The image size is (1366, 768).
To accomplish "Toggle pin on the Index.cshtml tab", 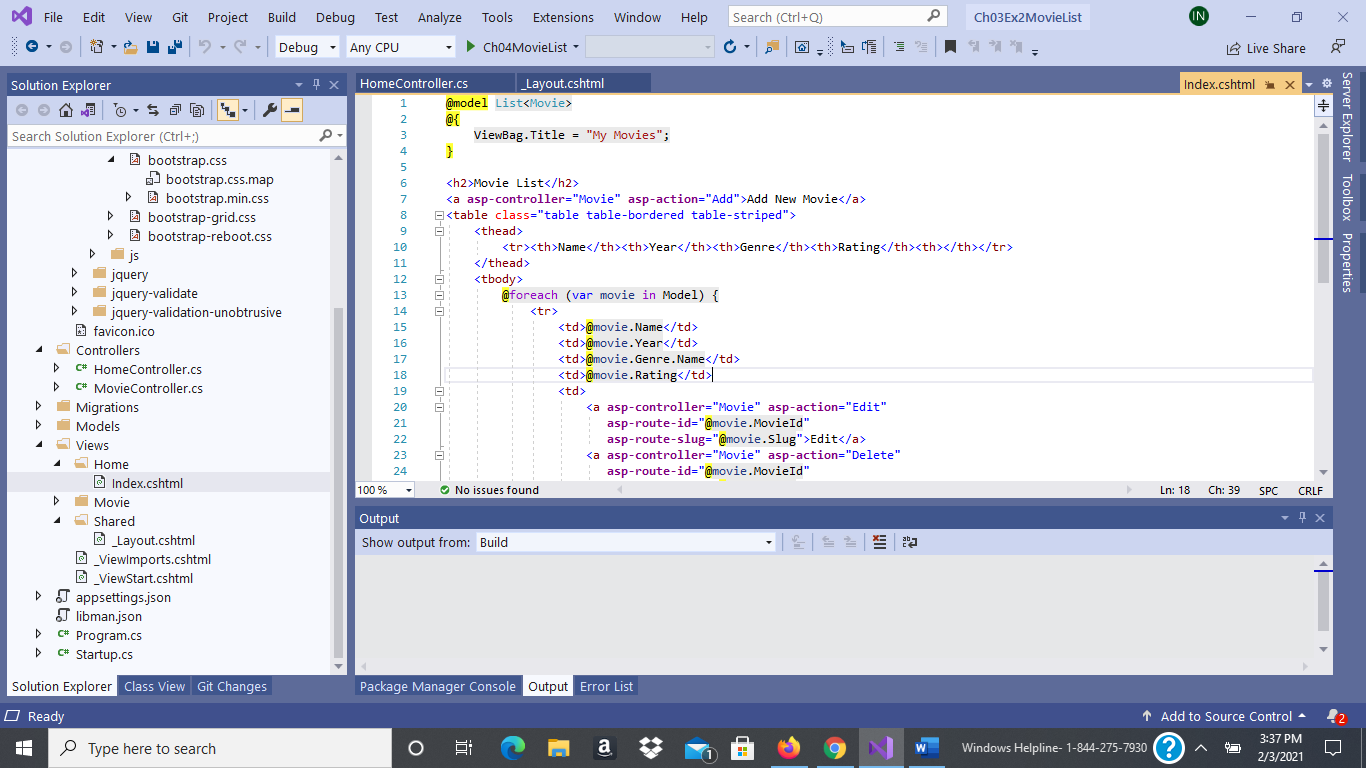I will (x=1270, y=85).
